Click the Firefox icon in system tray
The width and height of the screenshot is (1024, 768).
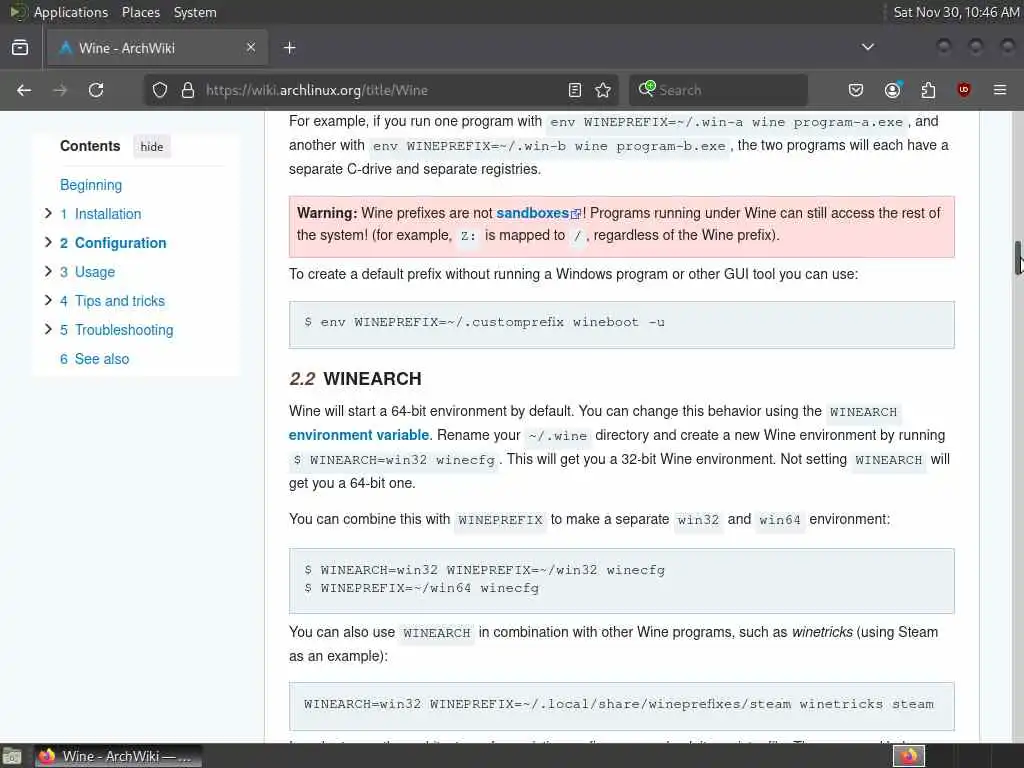[x=909, y=756]
